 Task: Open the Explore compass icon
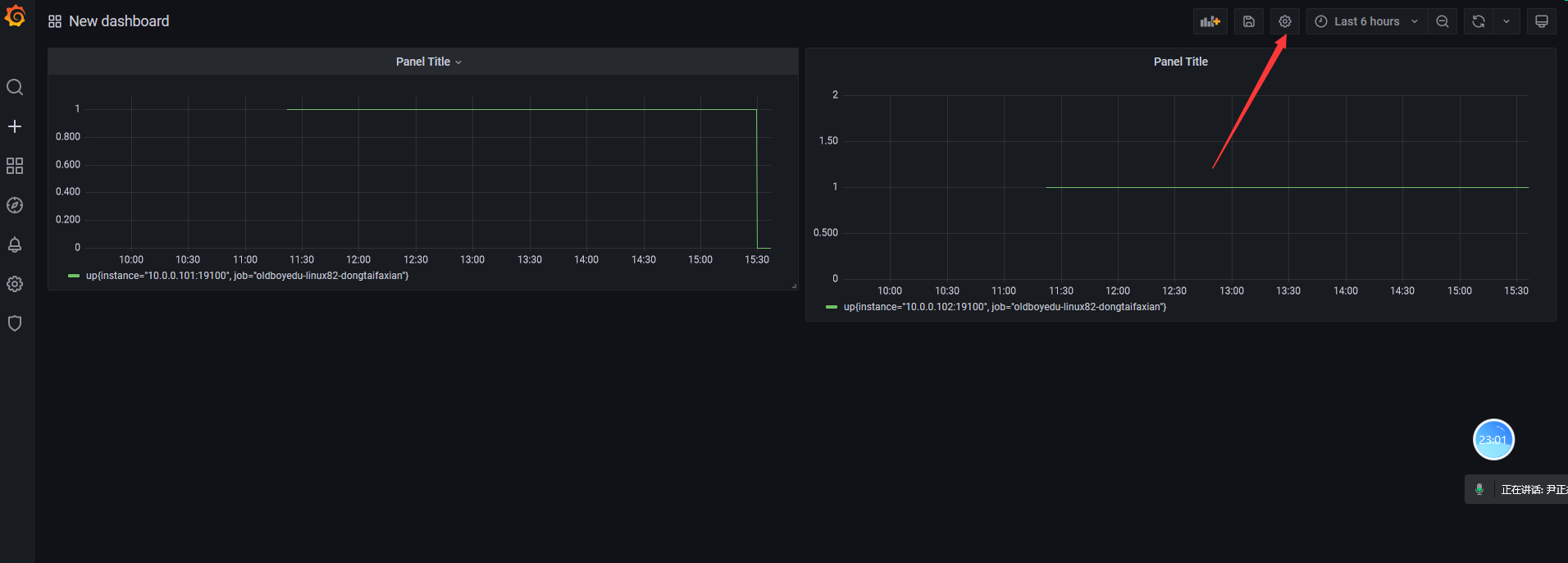point(15,205)
